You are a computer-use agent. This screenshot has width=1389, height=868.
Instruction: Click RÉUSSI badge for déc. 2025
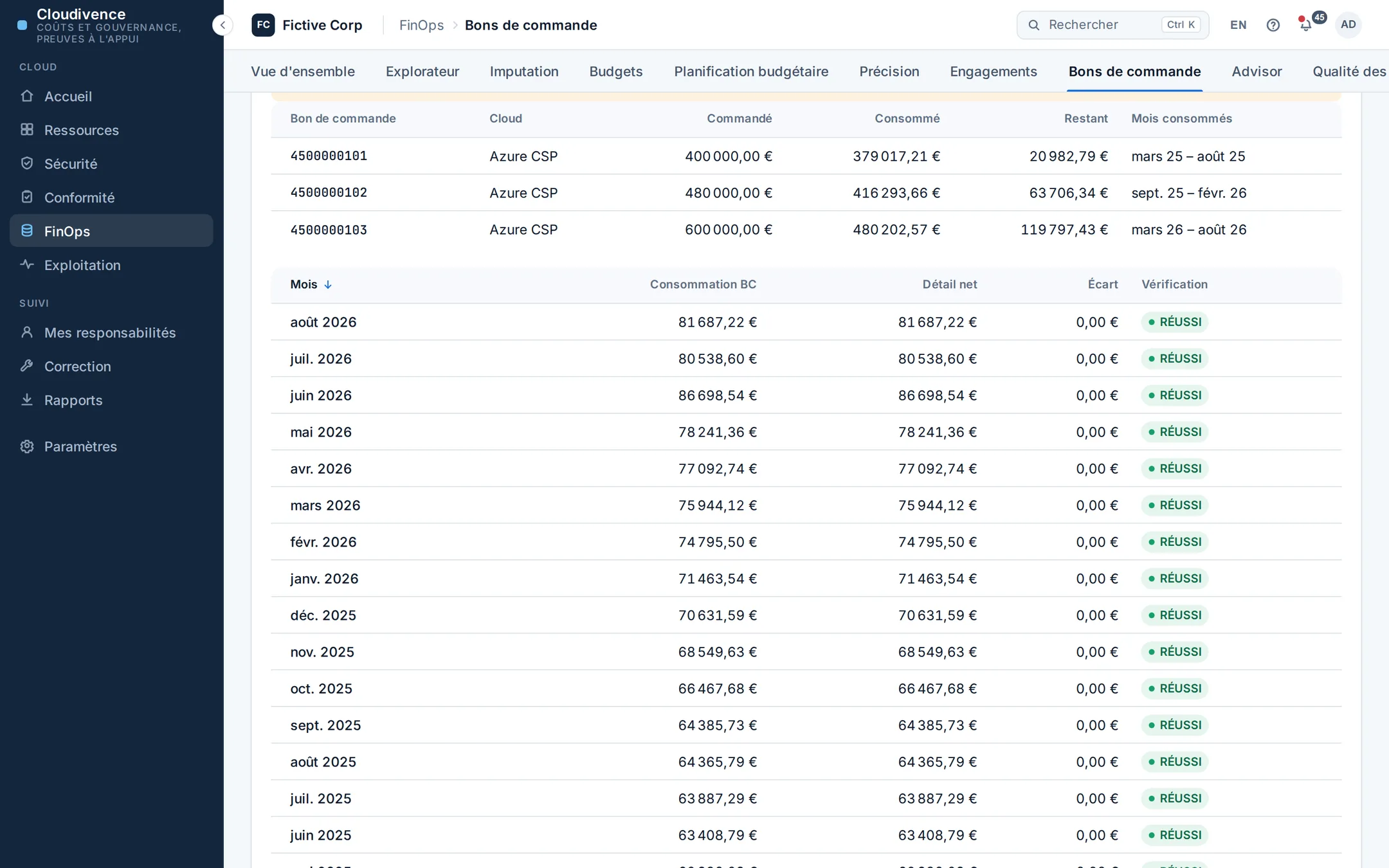tap(1175, 615)
